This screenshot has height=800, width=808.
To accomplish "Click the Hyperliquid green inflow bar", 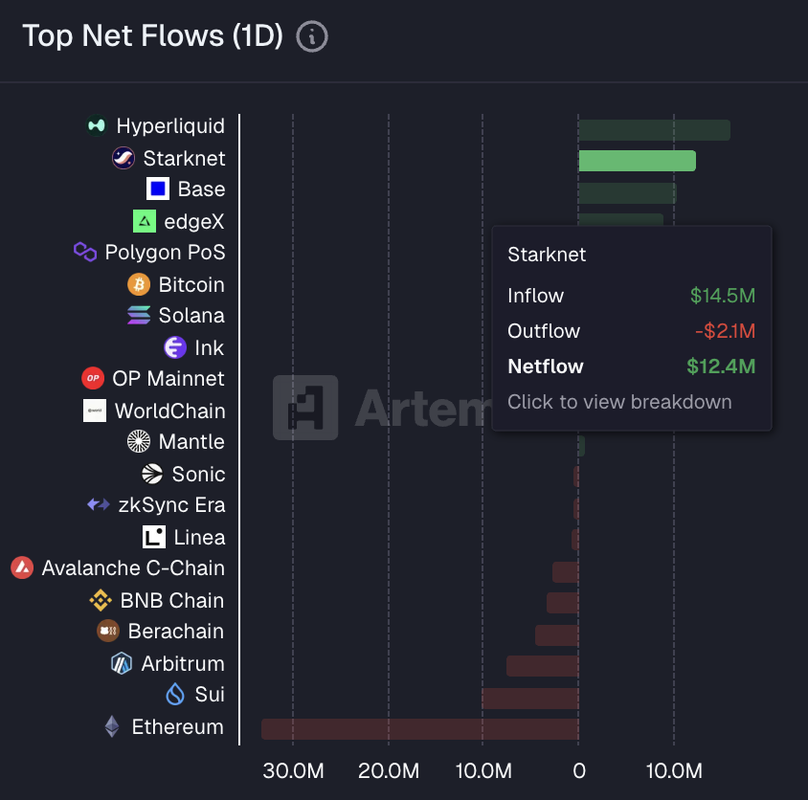I will pyautogui.click(x=654, y=129).
